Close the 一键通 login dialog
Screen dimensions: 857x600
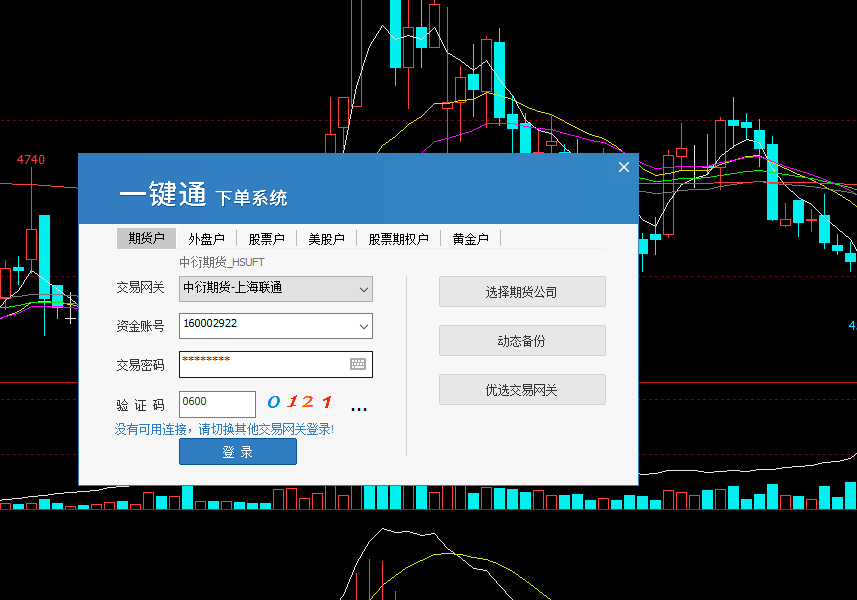coord(624,167)
